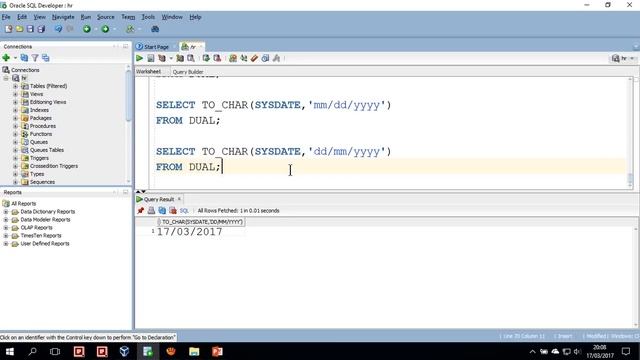Open the File menu
The image size is (640, 360).
click(6, 17)
